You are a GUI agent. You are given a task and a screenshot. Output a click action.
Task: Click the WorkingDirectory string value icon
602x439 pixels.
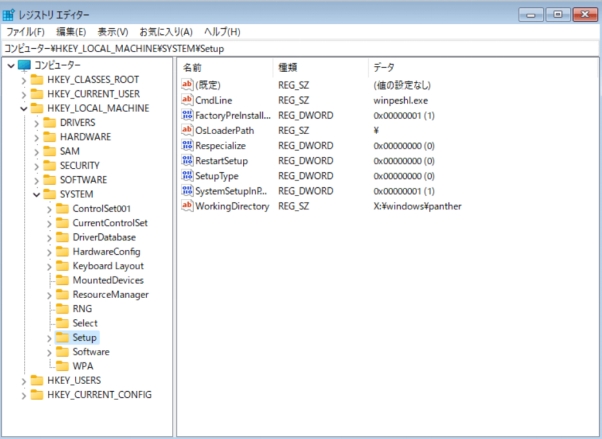point(187,206)
